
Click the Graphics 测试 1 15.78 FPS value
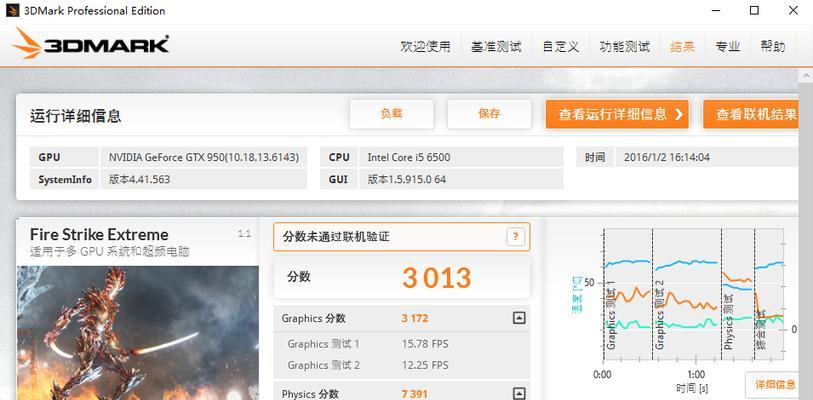pos(425,343)
